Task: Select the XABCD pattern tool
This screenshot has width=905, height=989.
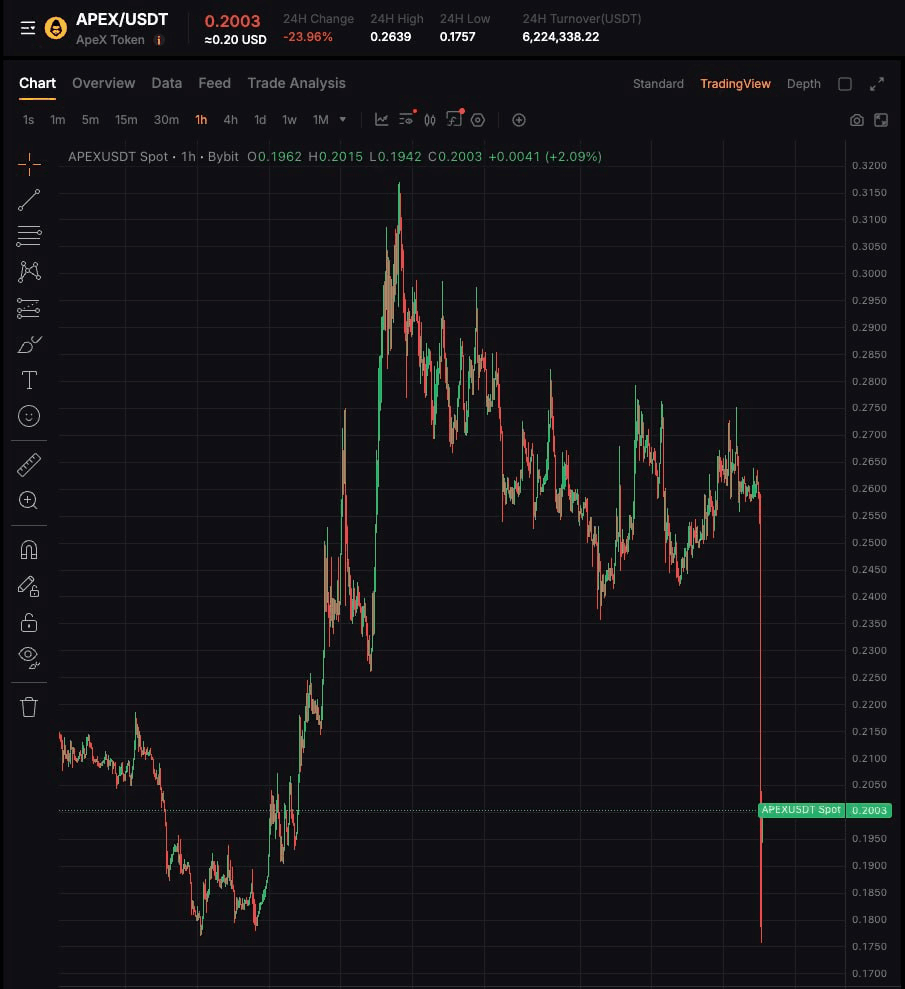Action: 29,272
